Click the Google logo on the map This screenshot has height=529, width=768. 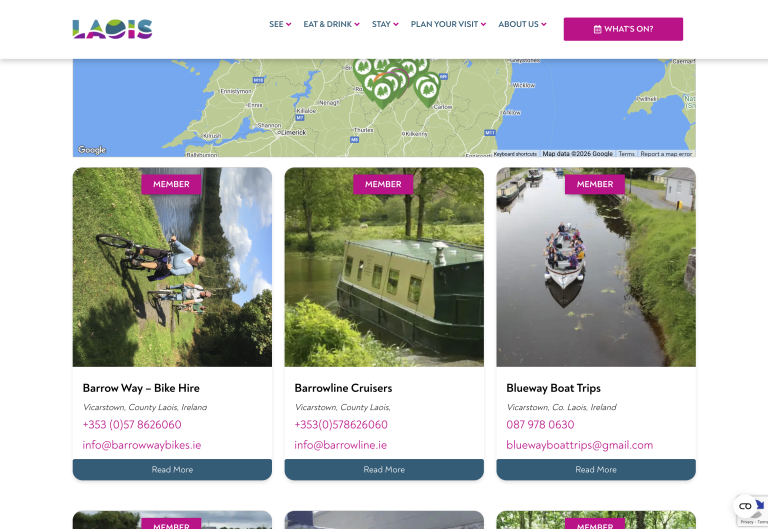(x=92, y=149)
